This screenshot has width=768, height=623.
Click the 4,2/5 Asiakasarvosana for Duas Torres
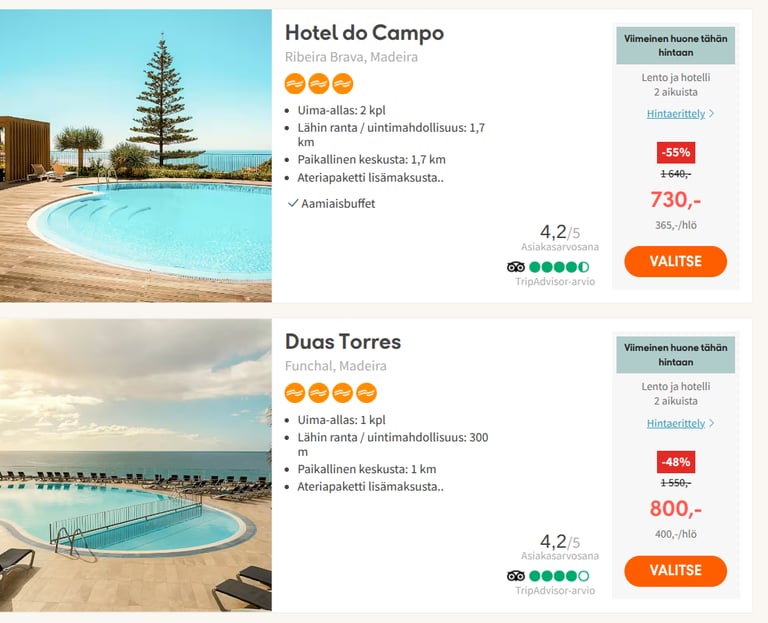click(560, 546)
